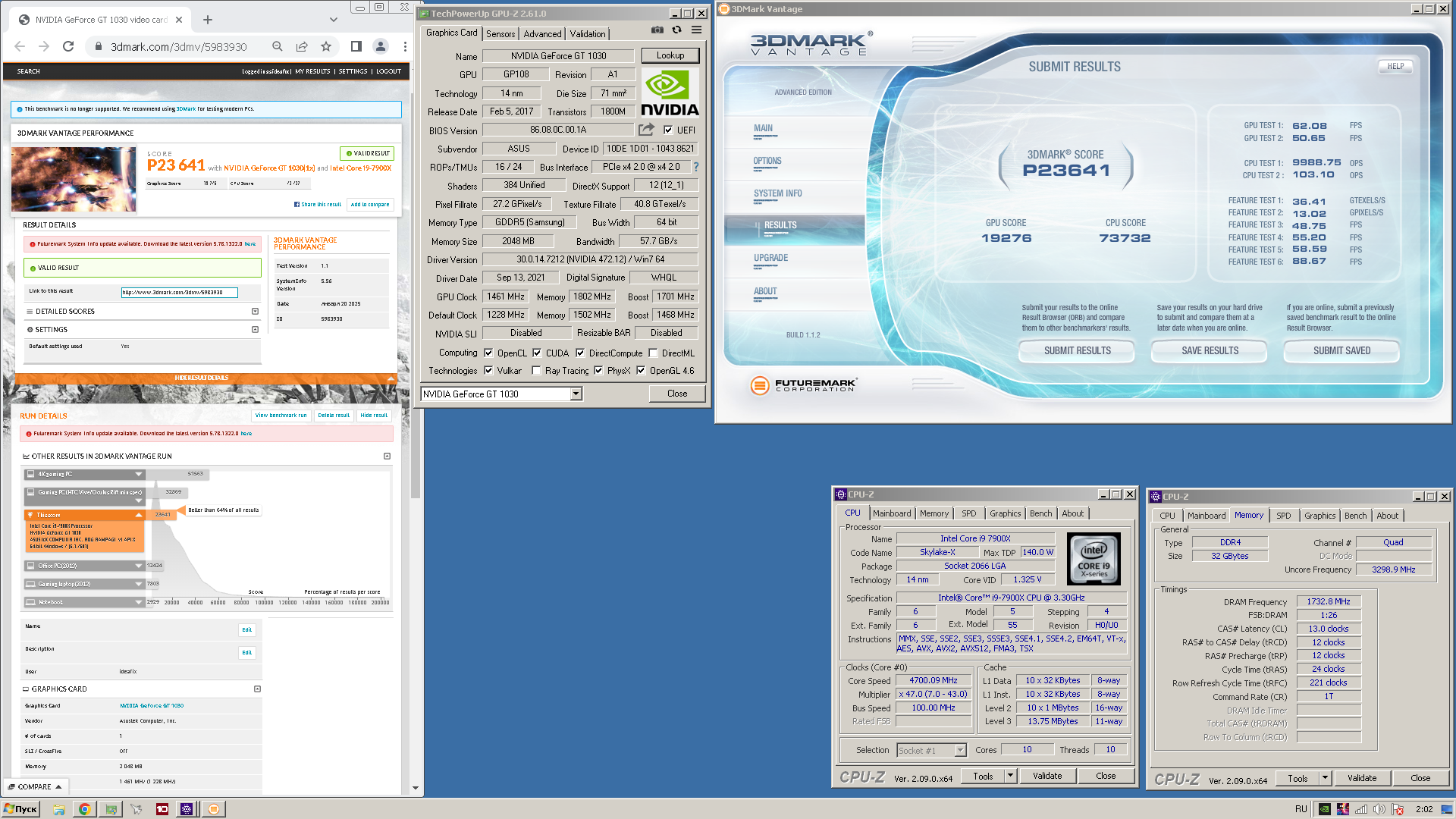1456x819 pixels.
Task: Toggle the Vulkan checkbox
Action: click(x=489, y=370)
